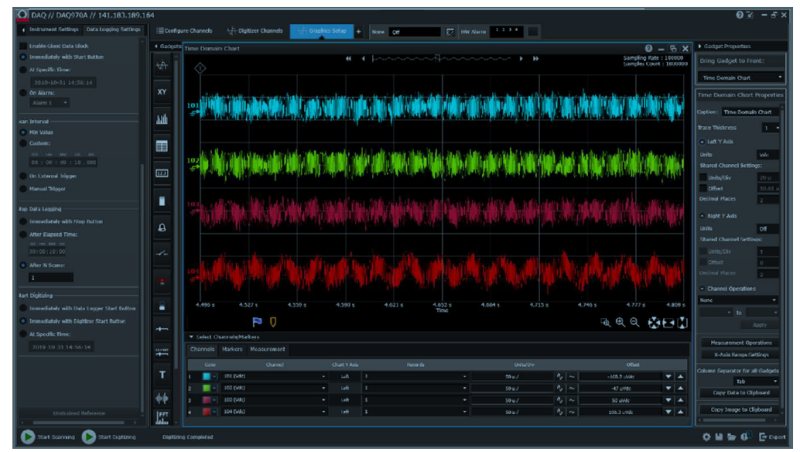The image size is (800, 452).
Task: Open the Bring Gadget to Front dropdown
Action: coord(741,78)
